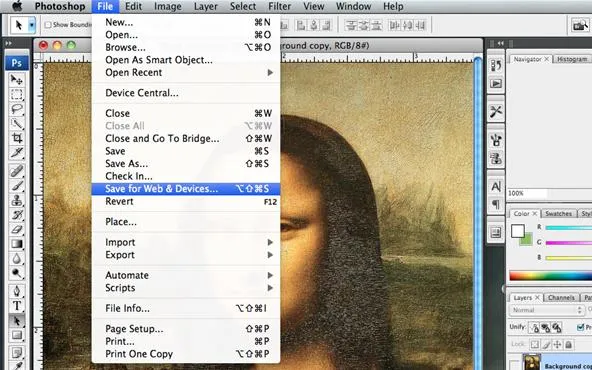Click the Go to Bridge icon
The image size is (592, 370).
(580, 25)
